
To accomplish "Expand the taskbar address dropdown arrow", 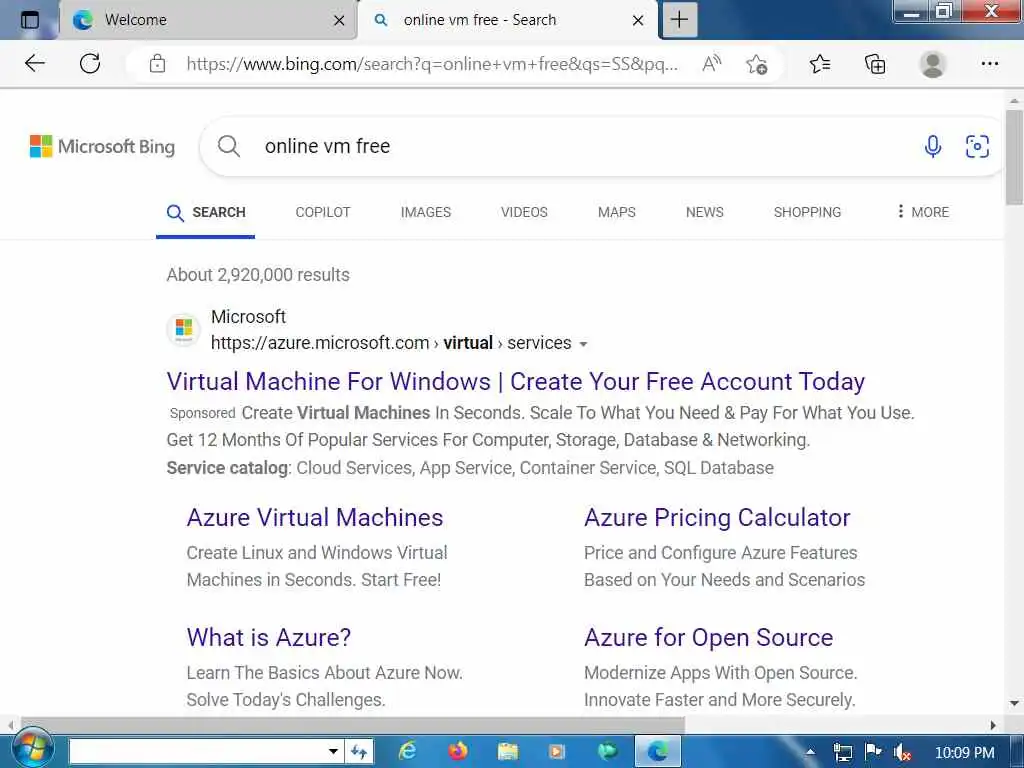I will pyautogui.click(x=333, y=752).
